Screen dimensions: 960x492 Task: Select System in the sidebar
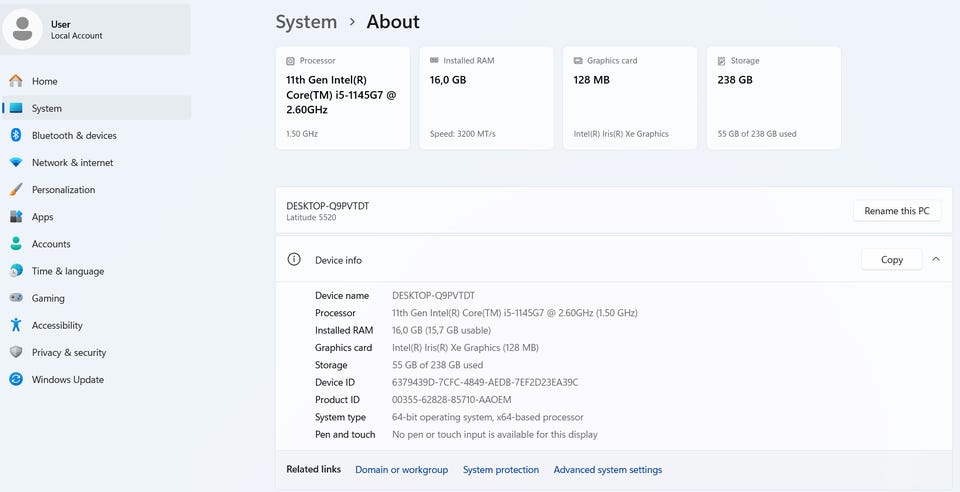coord(97,108)
